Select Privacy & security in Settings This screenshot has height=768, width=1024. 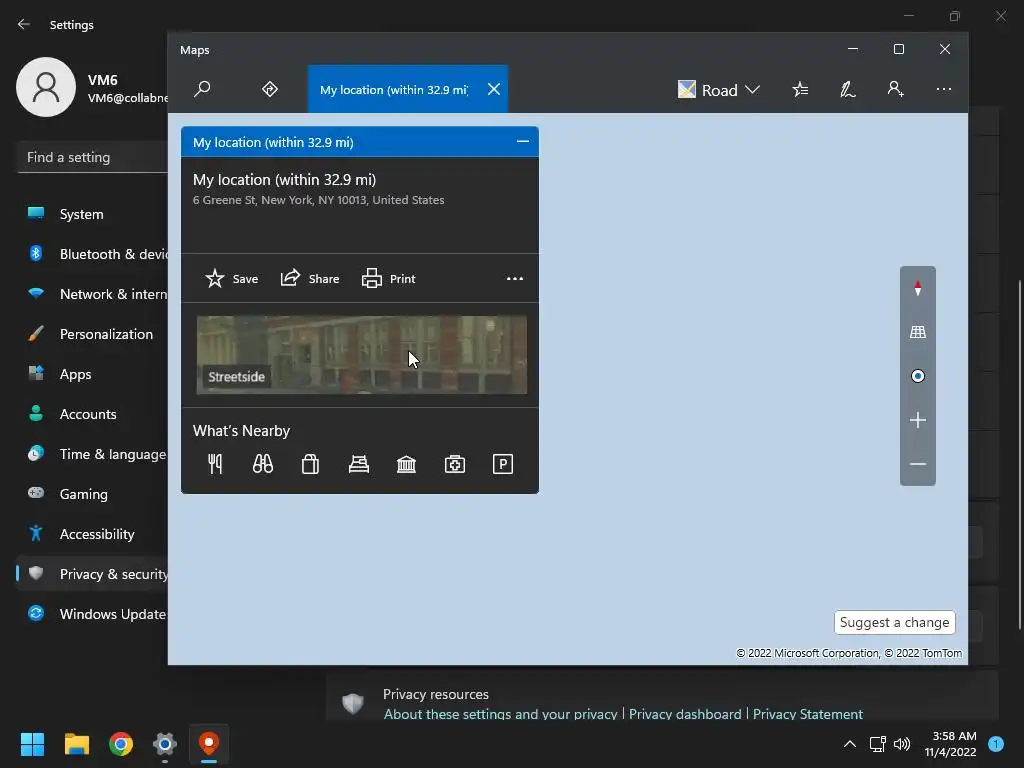(92, 574)
